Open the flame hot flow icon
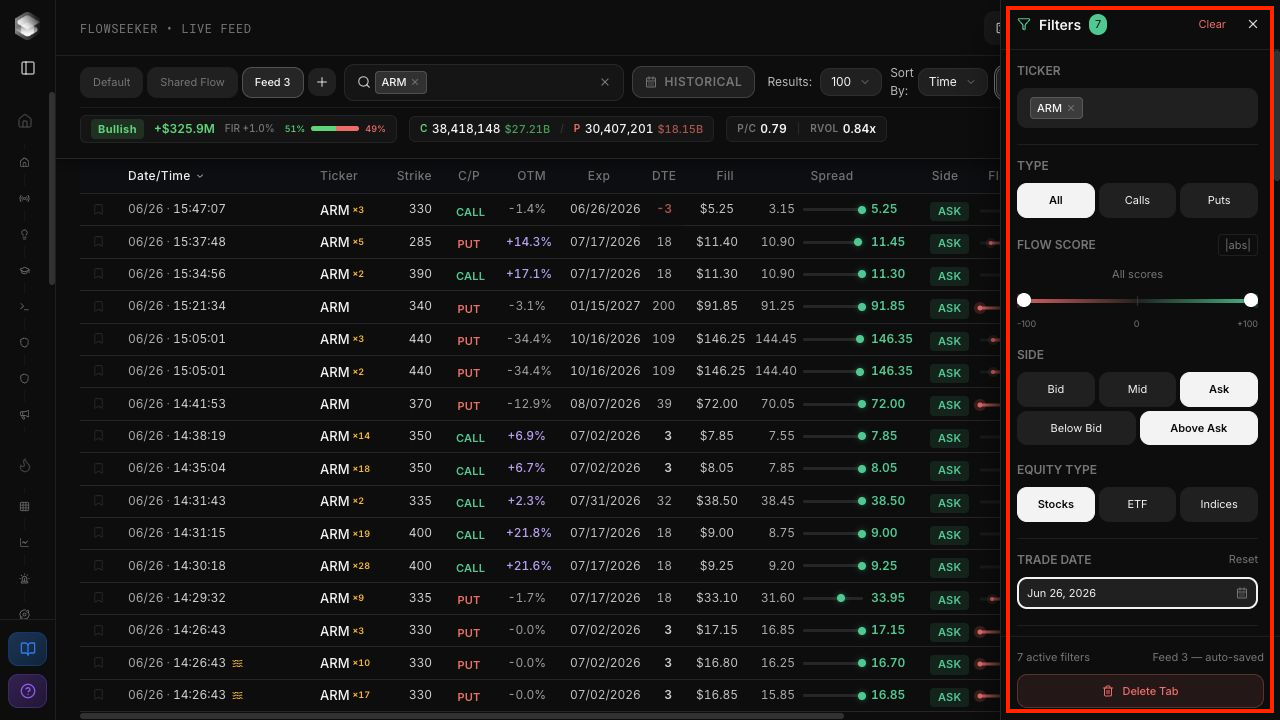This screenshot has width=1280, height=720. coord(25,465)
